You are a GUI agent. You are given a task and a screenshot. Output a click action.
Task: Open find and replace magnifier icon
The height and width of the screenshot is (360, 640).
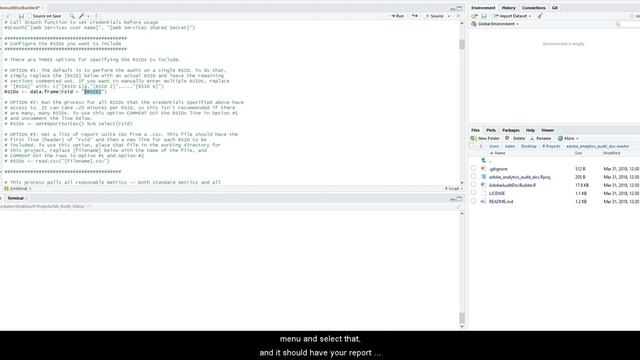[x=72, y=16]
